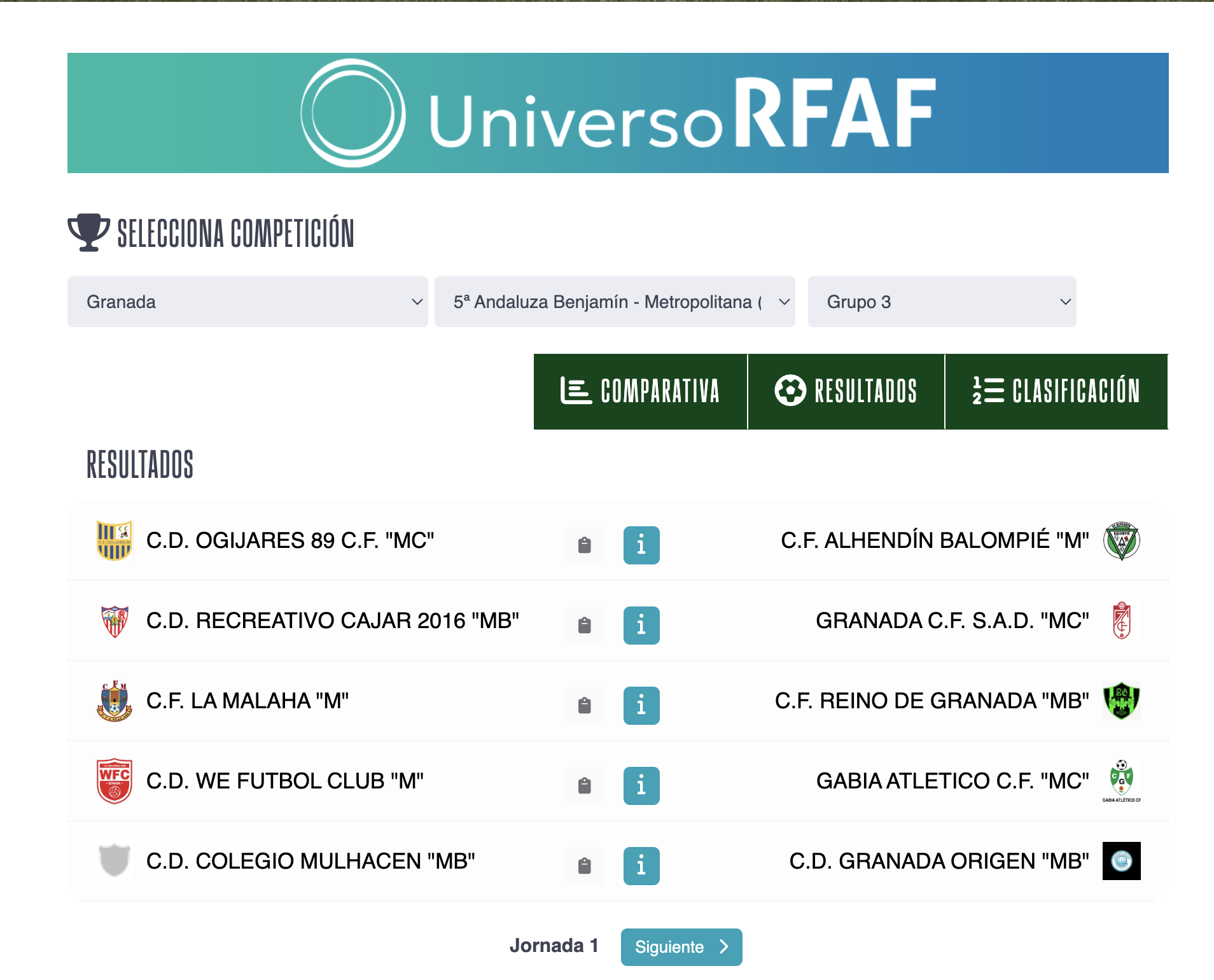Click the C.D. We Futbol Club crest
The image size is (1214, 980).
(115, 781)
